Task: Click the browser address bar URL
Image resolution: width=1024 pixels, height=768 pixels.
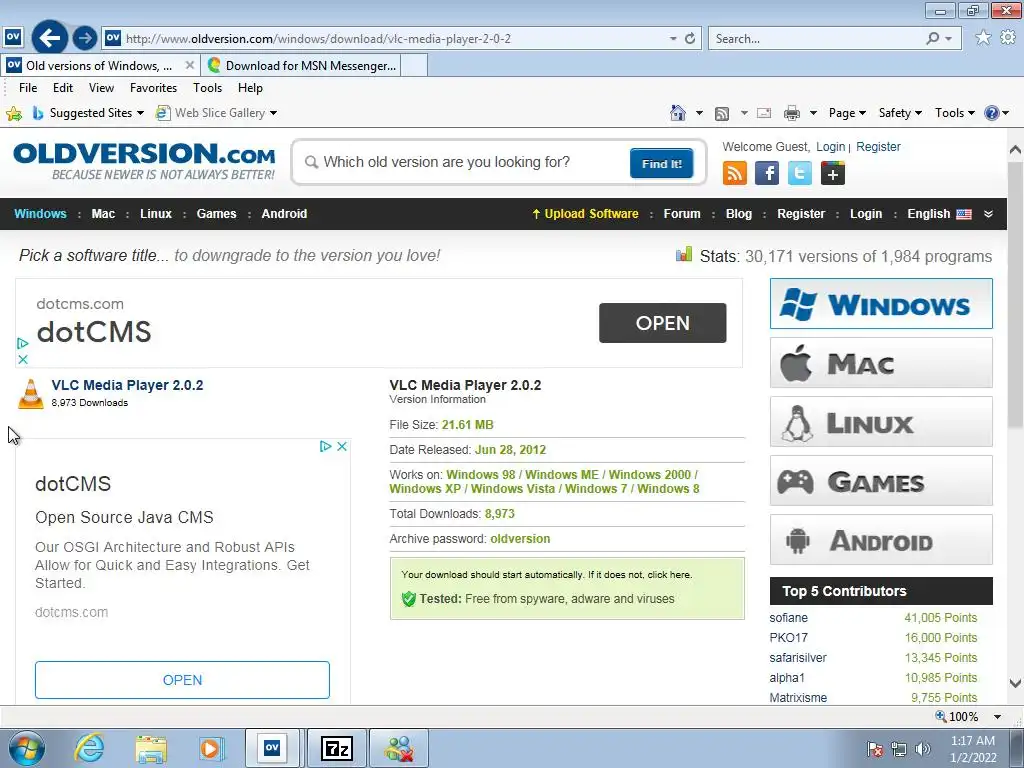Action: pos(392,39)
